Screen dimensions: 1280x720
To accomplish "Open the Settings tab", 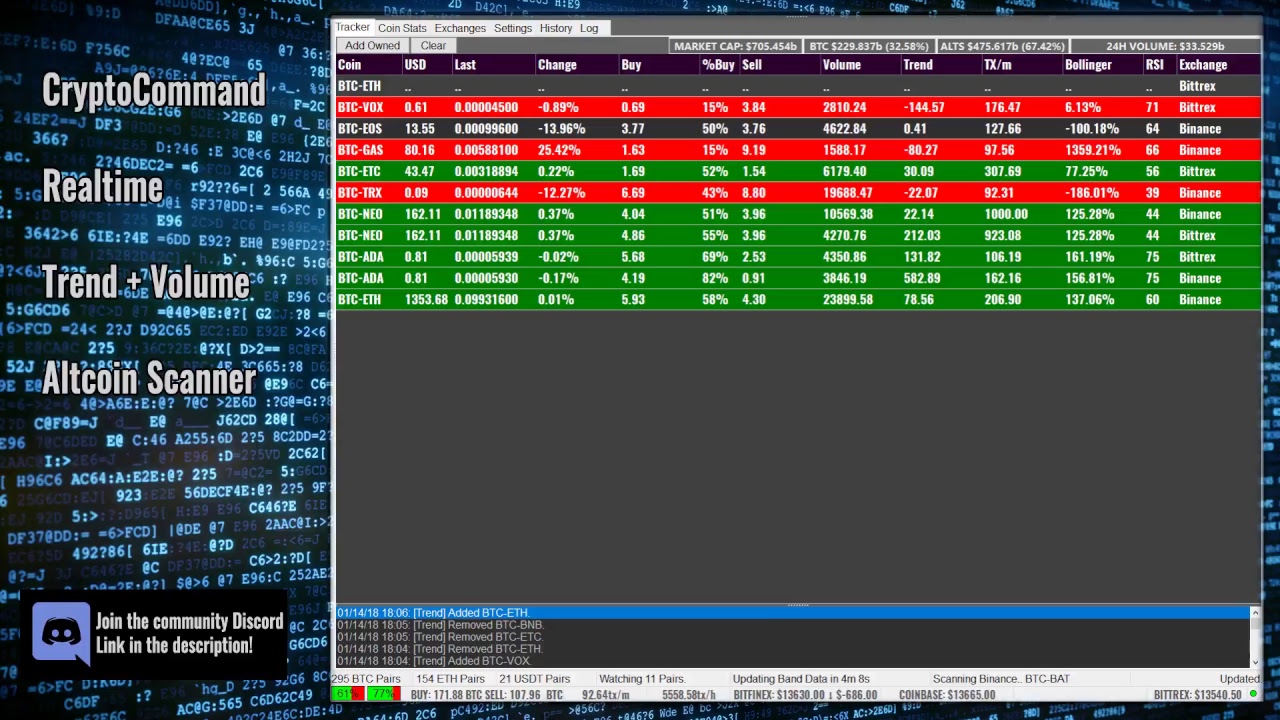I will click(513, 28).
